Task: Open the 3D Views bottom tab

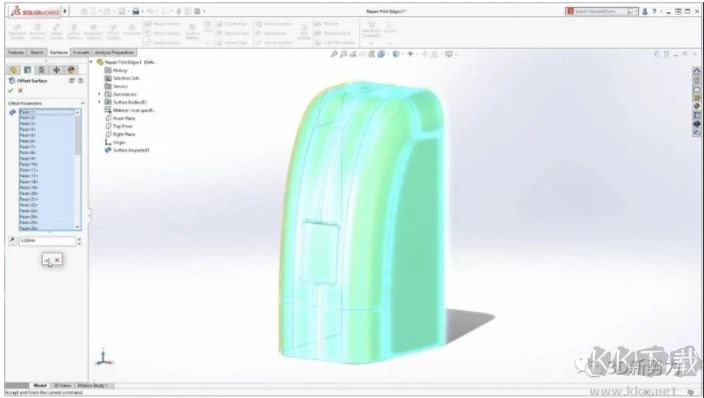Action: pos(62,385)
